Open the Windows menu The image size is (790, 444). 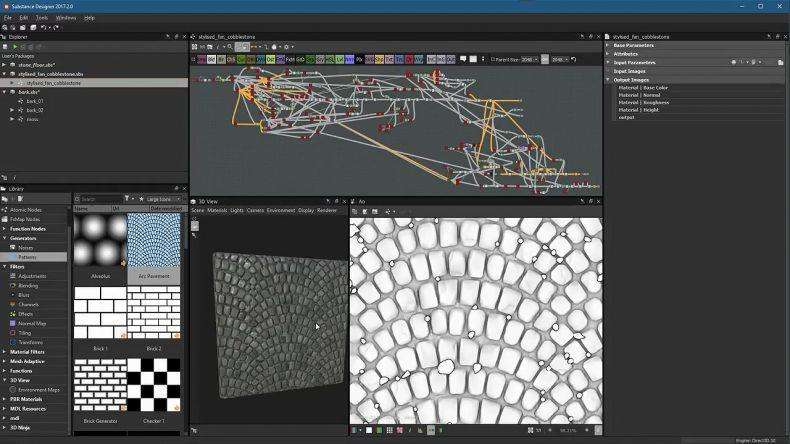(x=65, y=18)
